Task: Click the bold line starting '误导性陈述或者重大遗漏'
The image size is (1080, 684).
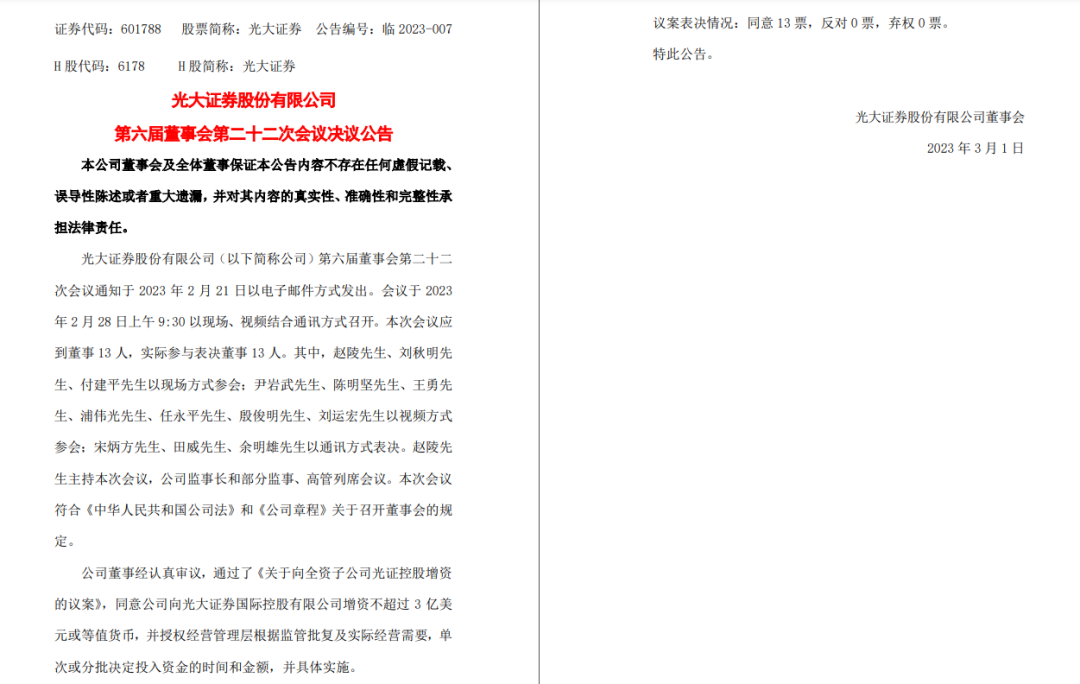Action: click(x=253, y=196)
